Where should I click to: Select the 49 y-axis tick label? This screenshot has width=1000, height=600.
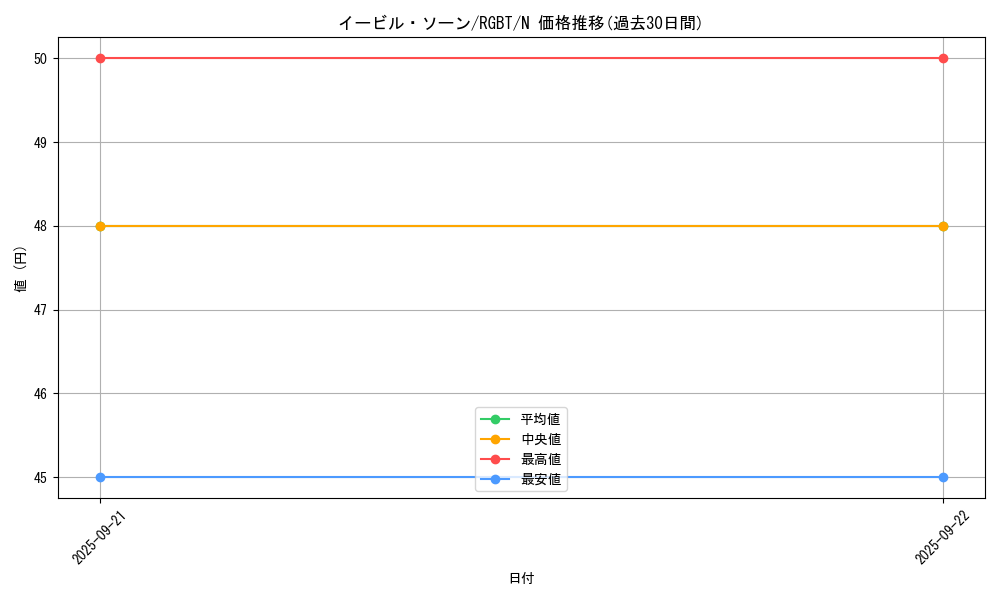click(x=41, y=142)
